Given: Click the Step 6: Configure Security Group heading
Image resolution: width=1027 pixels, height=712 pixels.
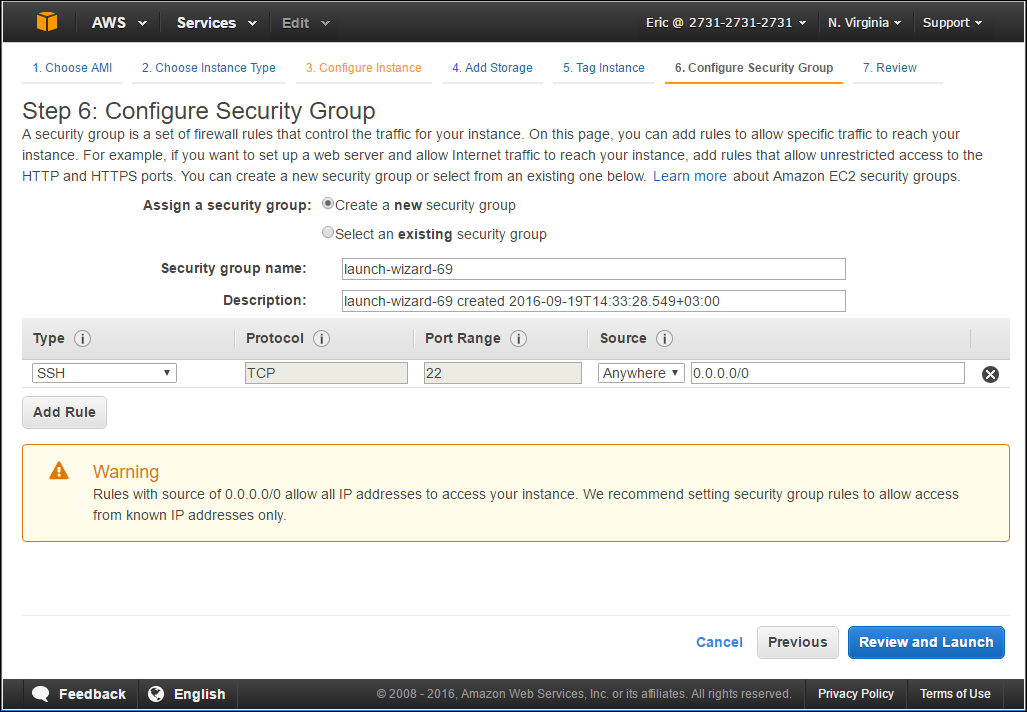Looking at the screenshot, I should pyautogui.click(x=198, y=111).
